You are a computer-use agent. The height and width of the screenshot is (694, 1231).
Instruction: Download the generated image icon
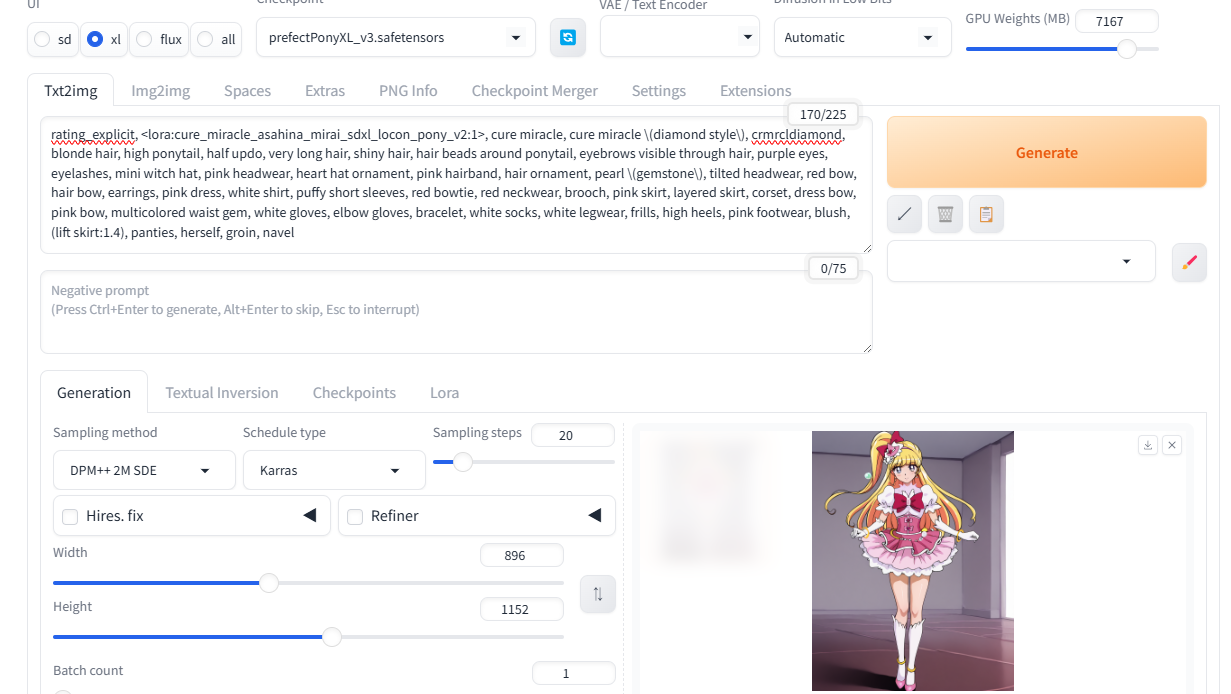point(1148,445)
